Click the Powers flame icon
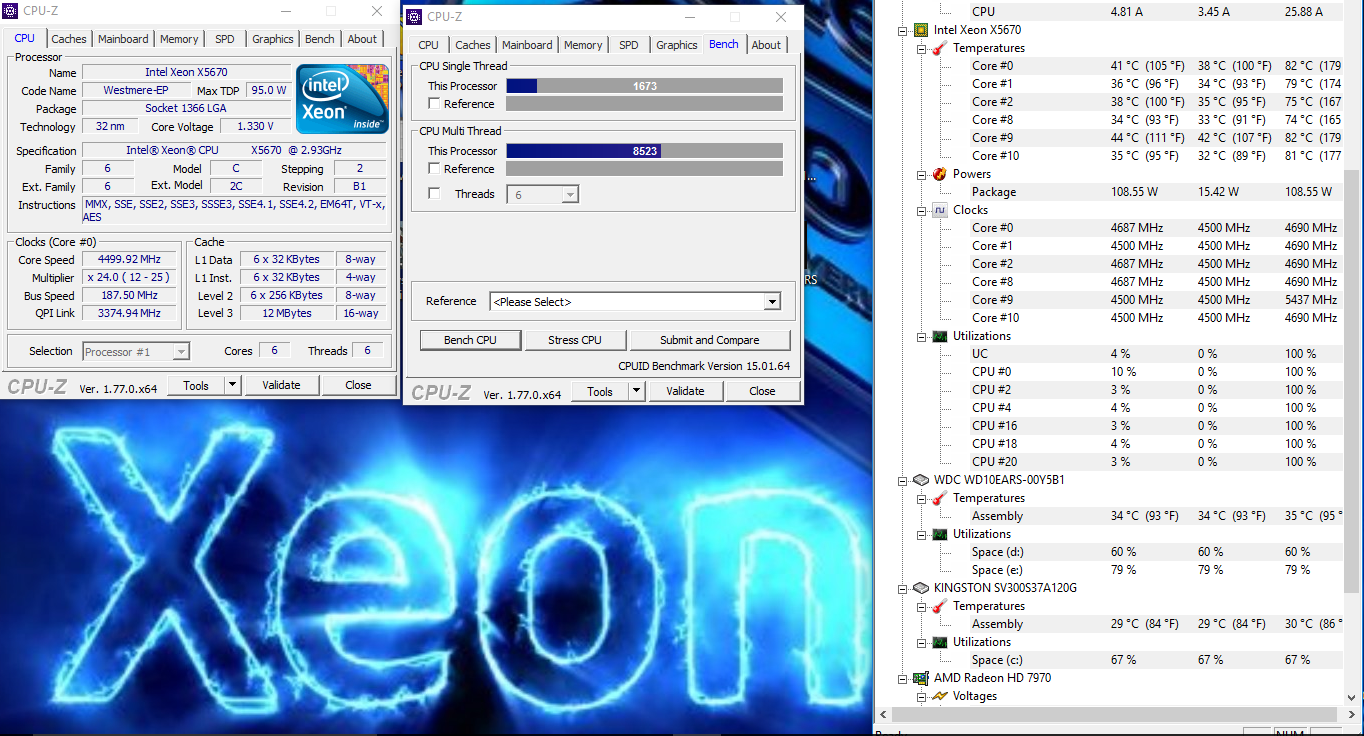This screenshot has width=1364, height=736. pos(939,174)
